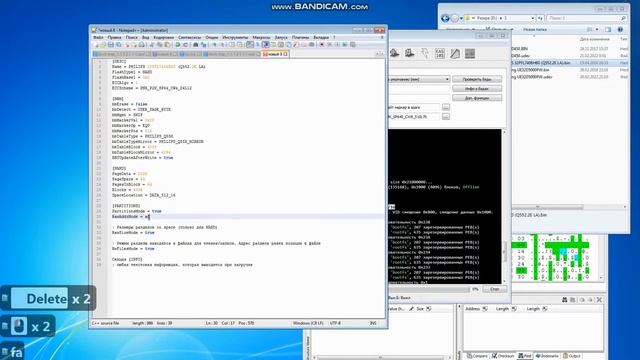Click the progress bar in programmer window
Image resolution: width=640 pixels, height=360 pixels.
tap(429, 289)
